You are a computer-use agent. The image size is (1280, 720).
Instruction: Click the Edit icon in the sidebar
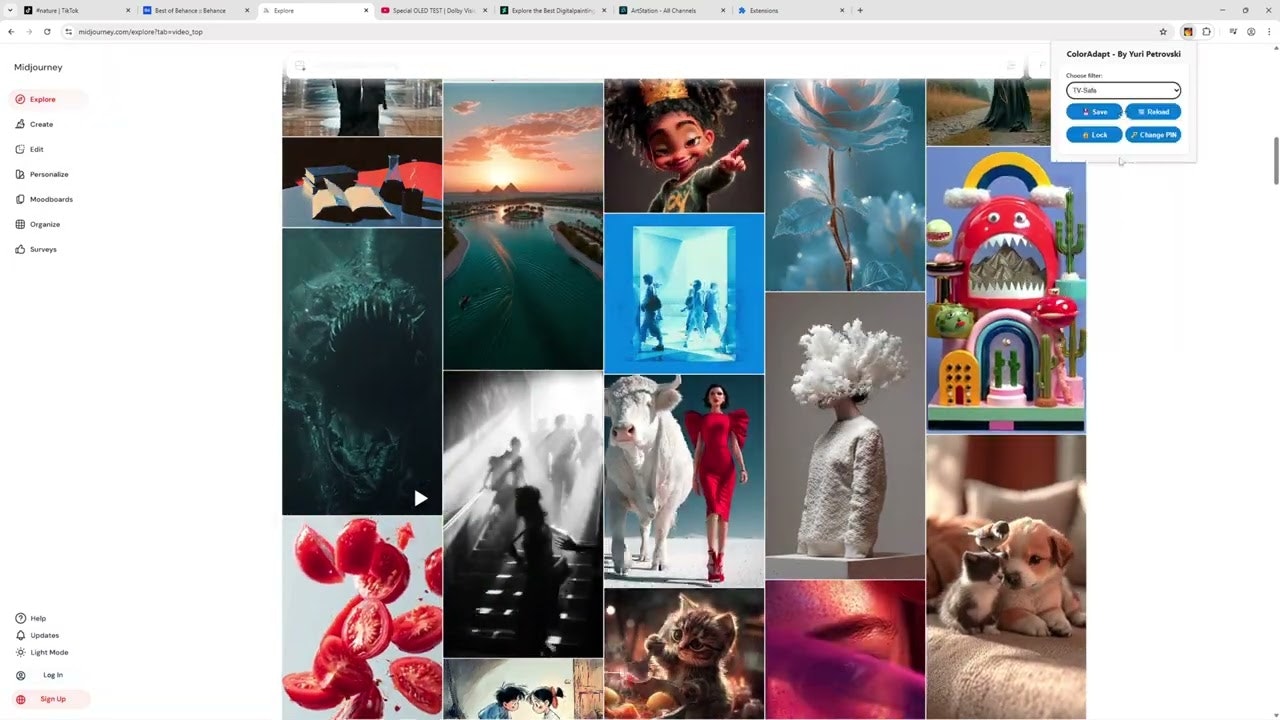click(x=21, y=149)
